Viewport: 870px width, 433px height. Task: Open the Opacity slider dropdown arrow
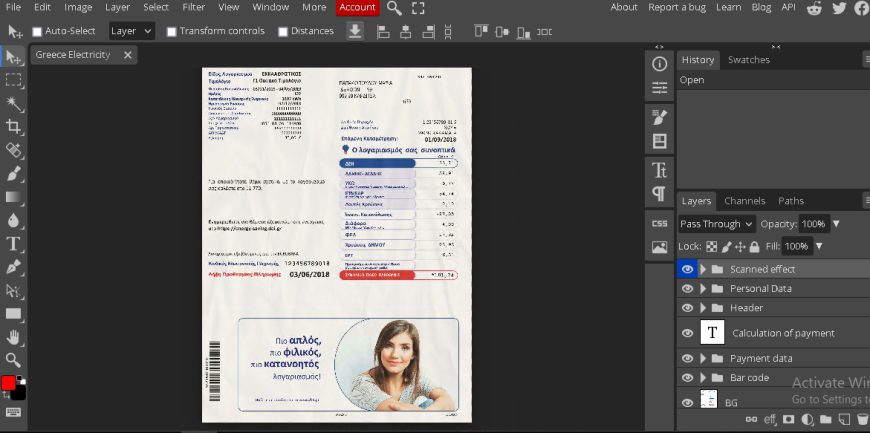pos(836,224)
